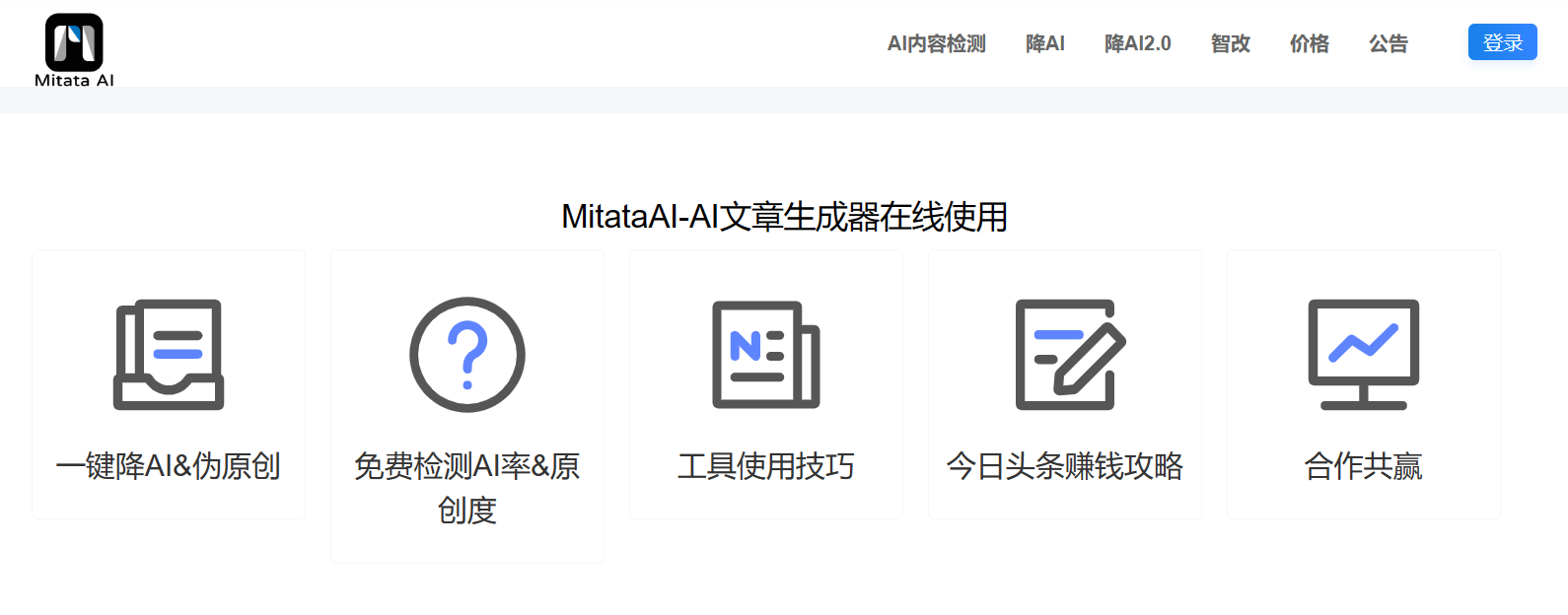Screen dimensions: 1568x615
Task: Click the question mark circle icon
Action: (x=467, y=355)
